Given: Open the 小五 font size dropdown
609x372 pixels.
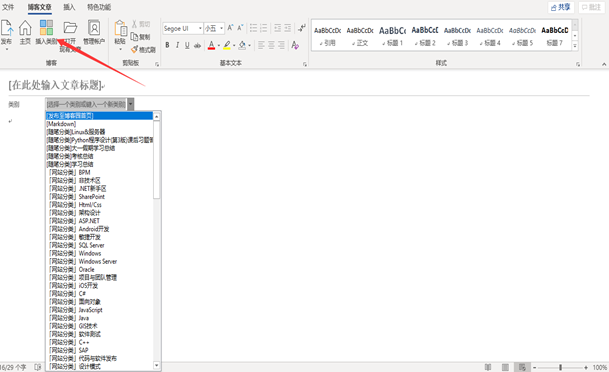Looking at the screenshot, I should (221, 28).
